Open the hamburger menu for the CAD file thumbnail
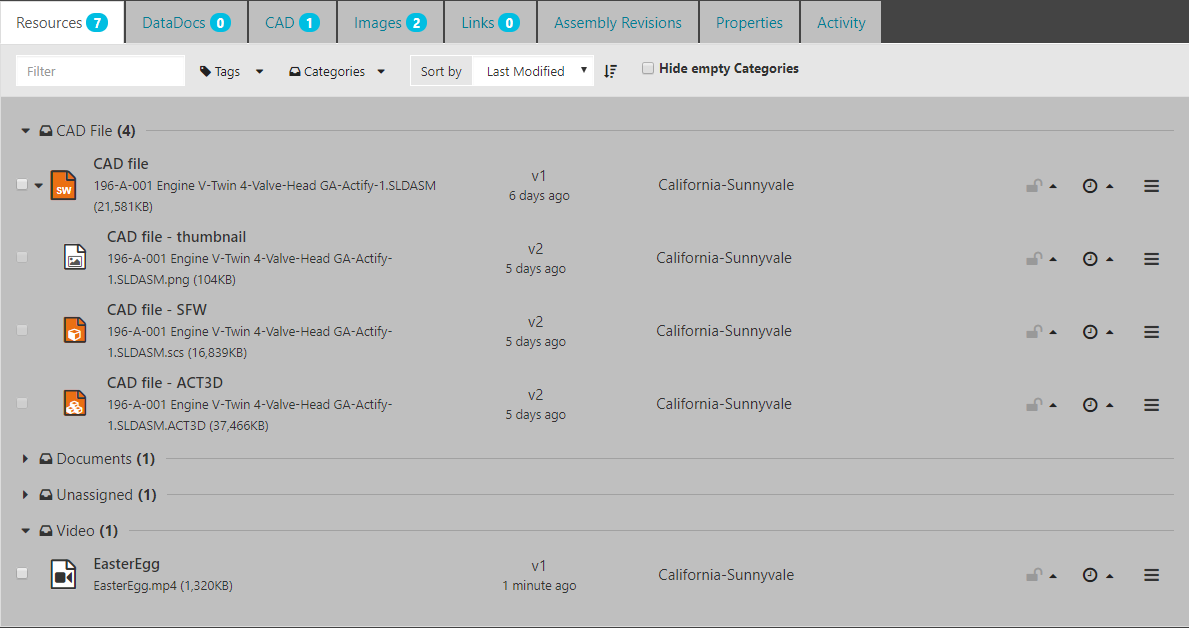 pyautogui.click(x=1151, y=259)
